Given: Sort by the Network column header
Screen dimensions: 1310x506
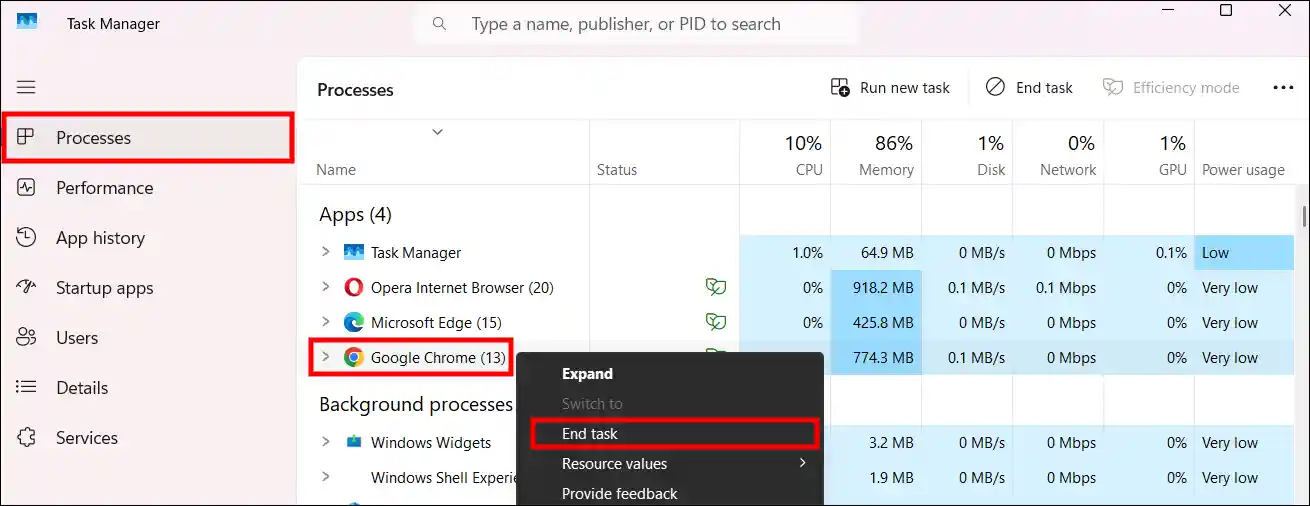Looking at the screenshot, I should (x=1058, y=155).
